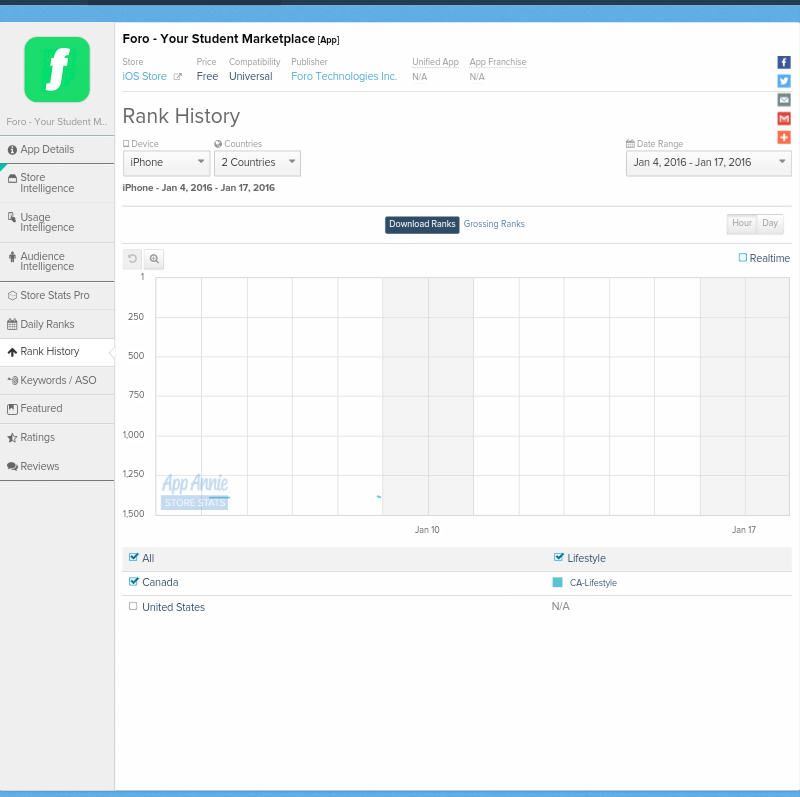Click the magnifier zoom chart icon
The image size is (800, 797).
point(154,259)
